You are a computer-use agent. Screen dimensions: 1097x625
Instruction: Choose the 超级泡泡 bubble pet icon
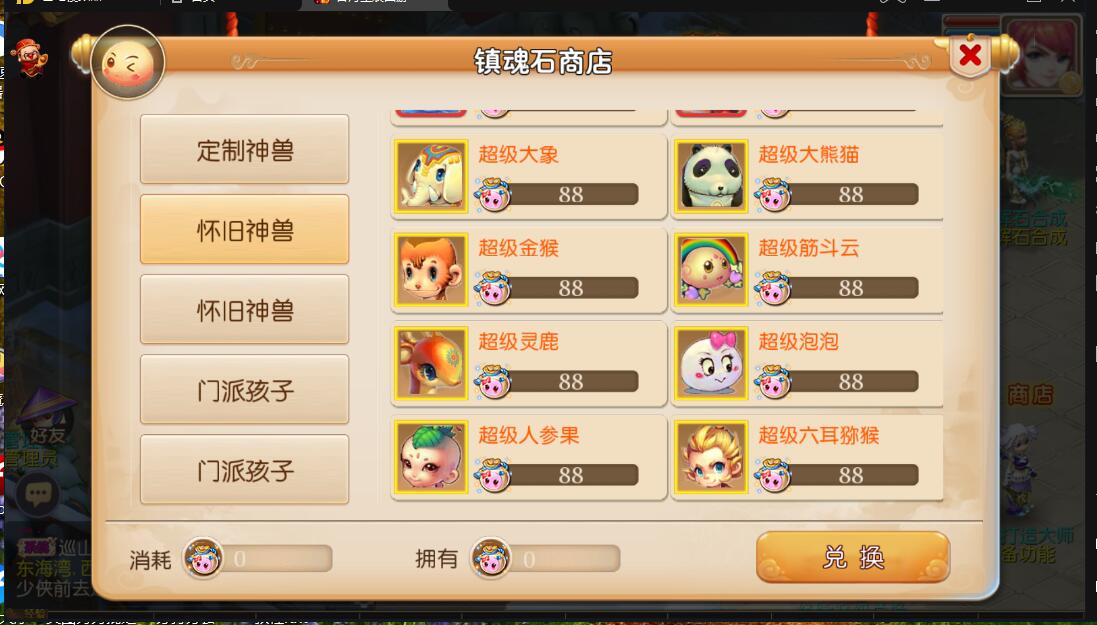click(x=711, y=363)
